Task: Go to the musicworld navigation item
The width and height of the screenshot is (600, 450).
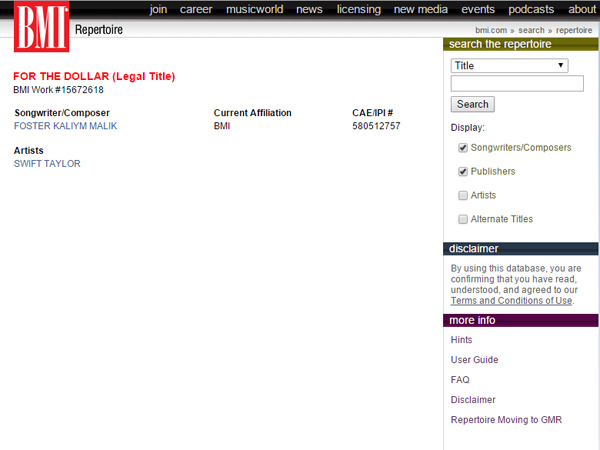Action: 253,9
